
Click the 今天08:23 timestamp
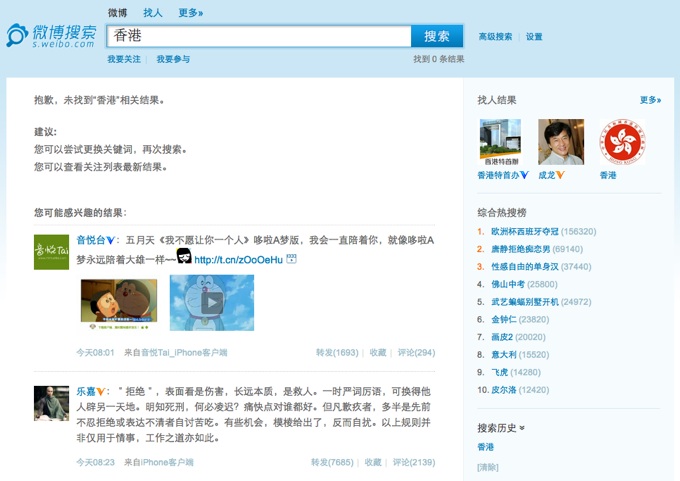tap(95, 462)
